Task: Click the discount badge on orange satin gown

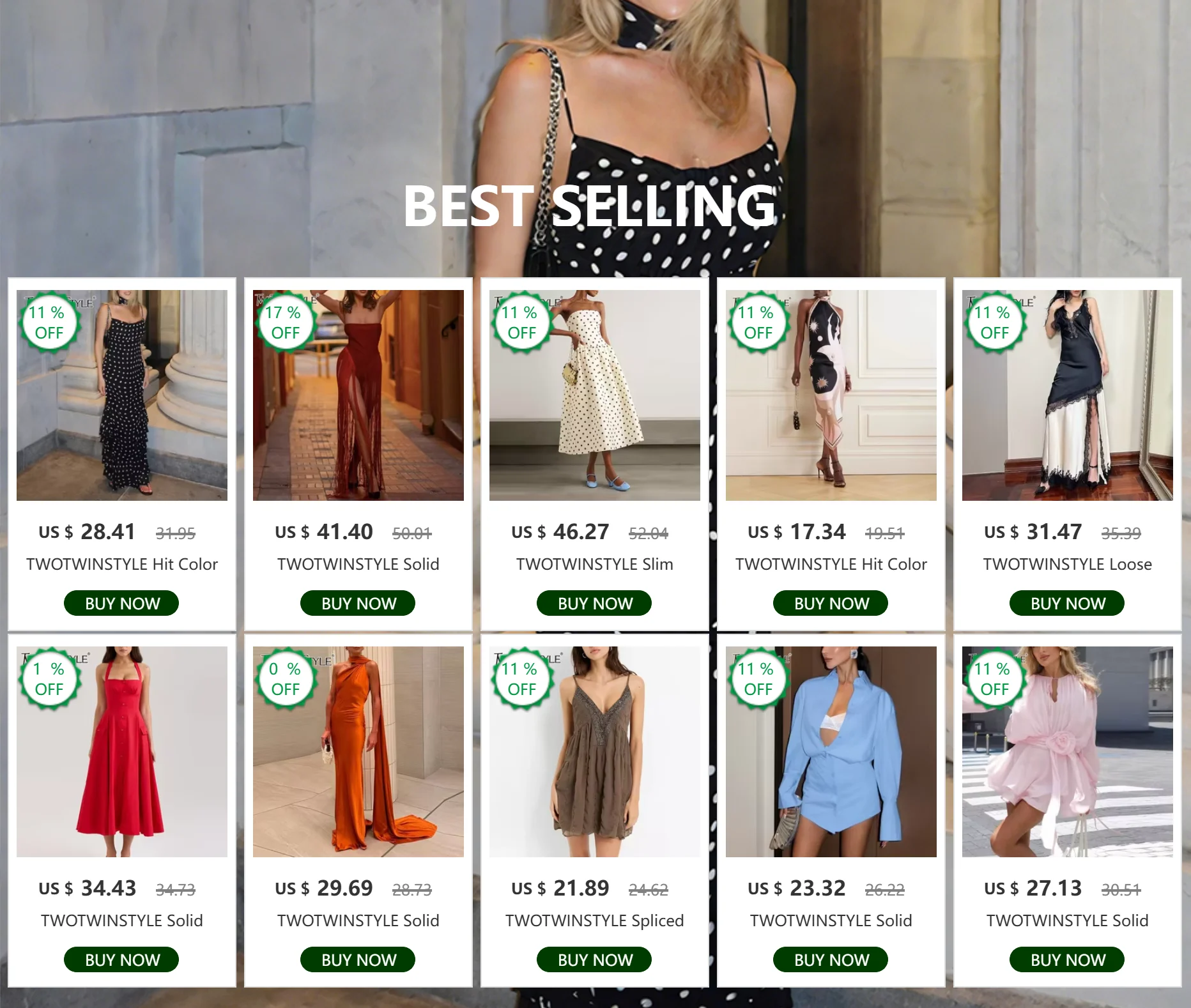Action: click(285, 679)
